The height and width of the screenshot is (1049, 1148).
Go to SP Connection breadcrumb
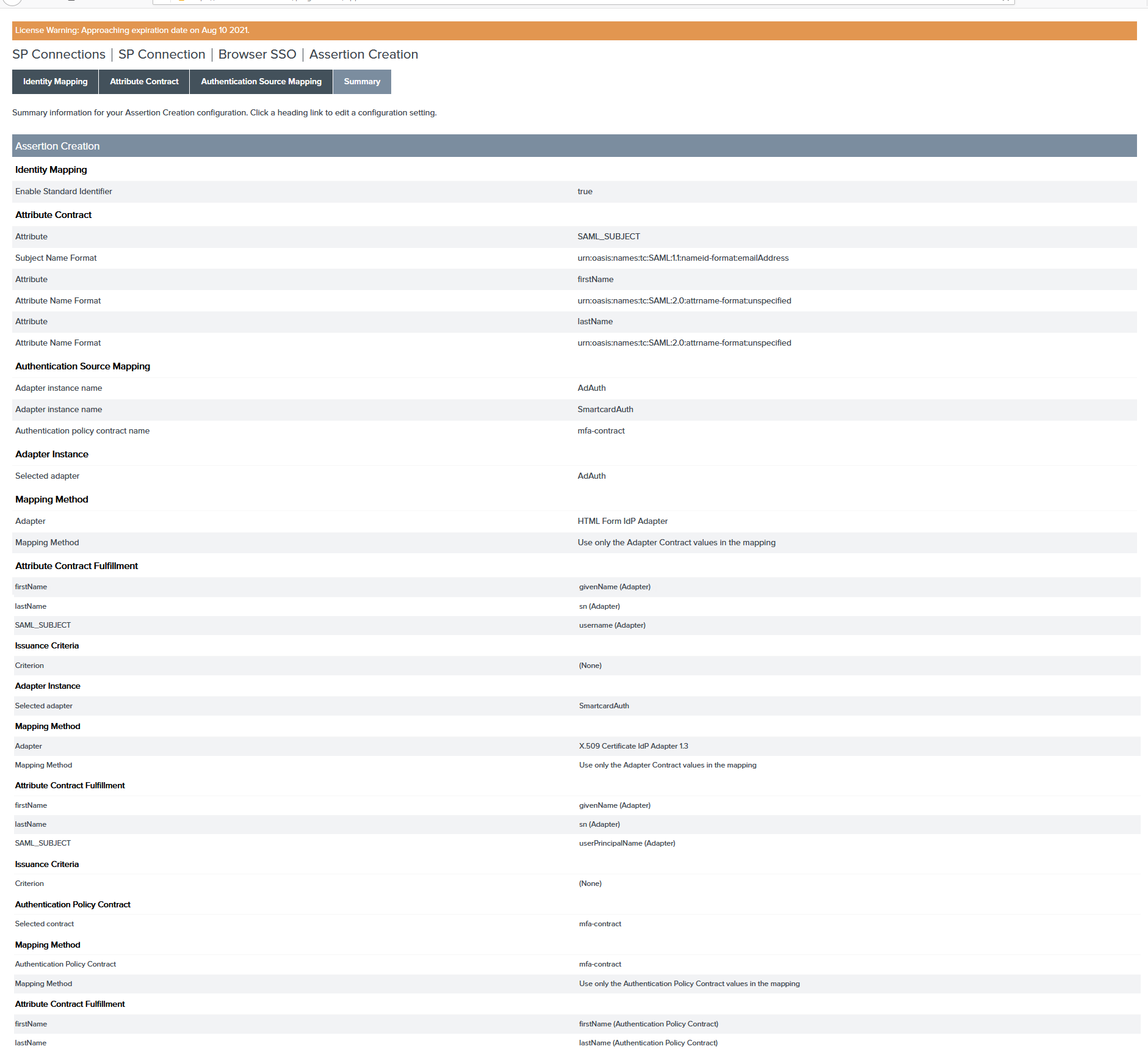pos(162,54)
